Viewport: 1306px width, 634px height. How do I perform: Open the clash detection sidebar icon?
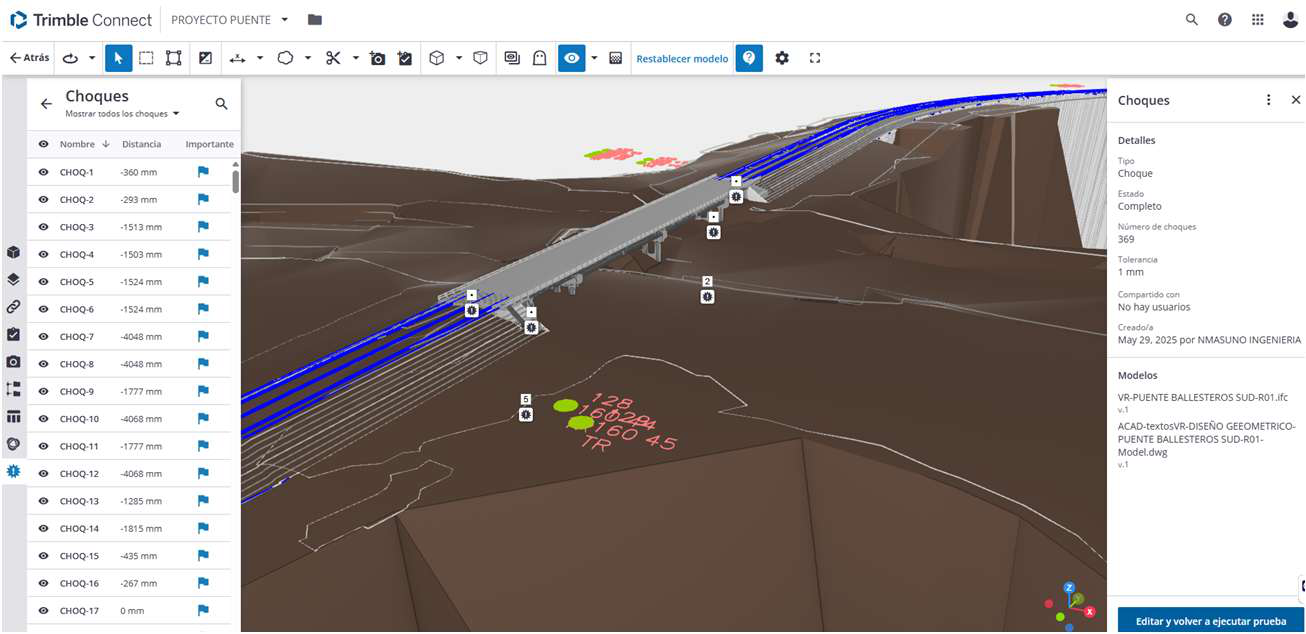pos(13,471)
